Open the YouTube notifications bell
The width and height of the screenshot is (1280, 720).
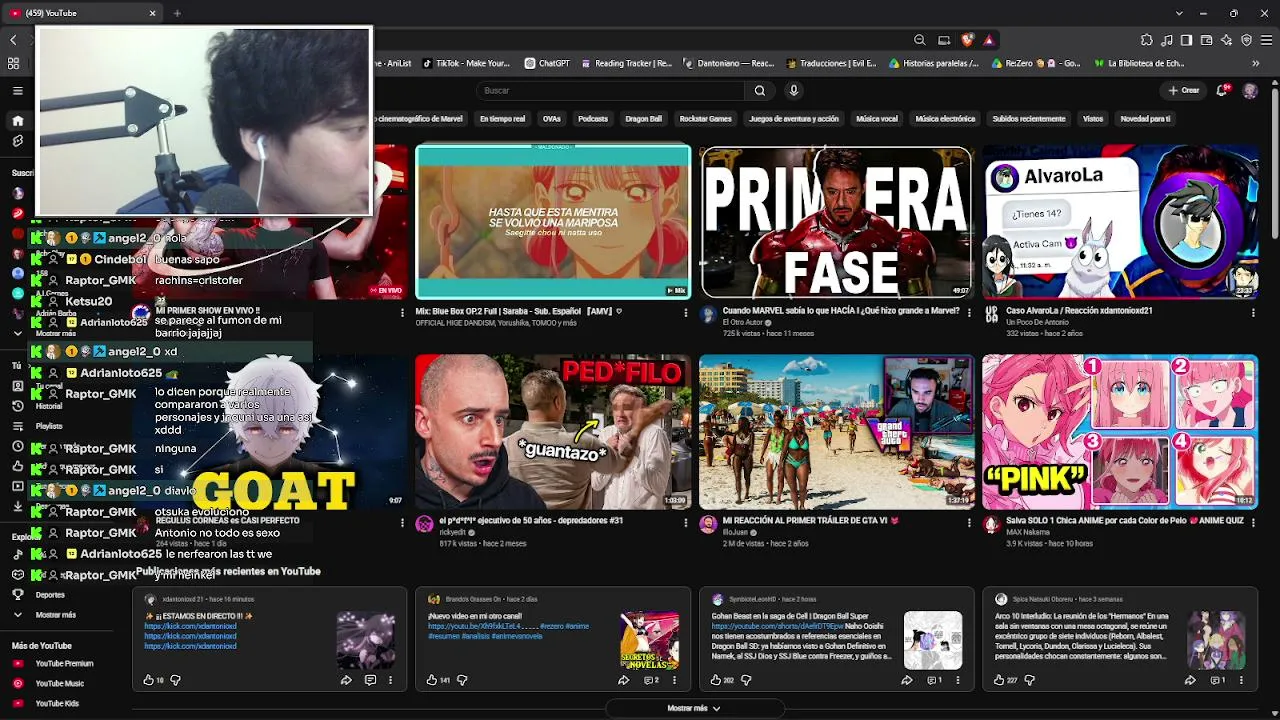point(1223,91)
